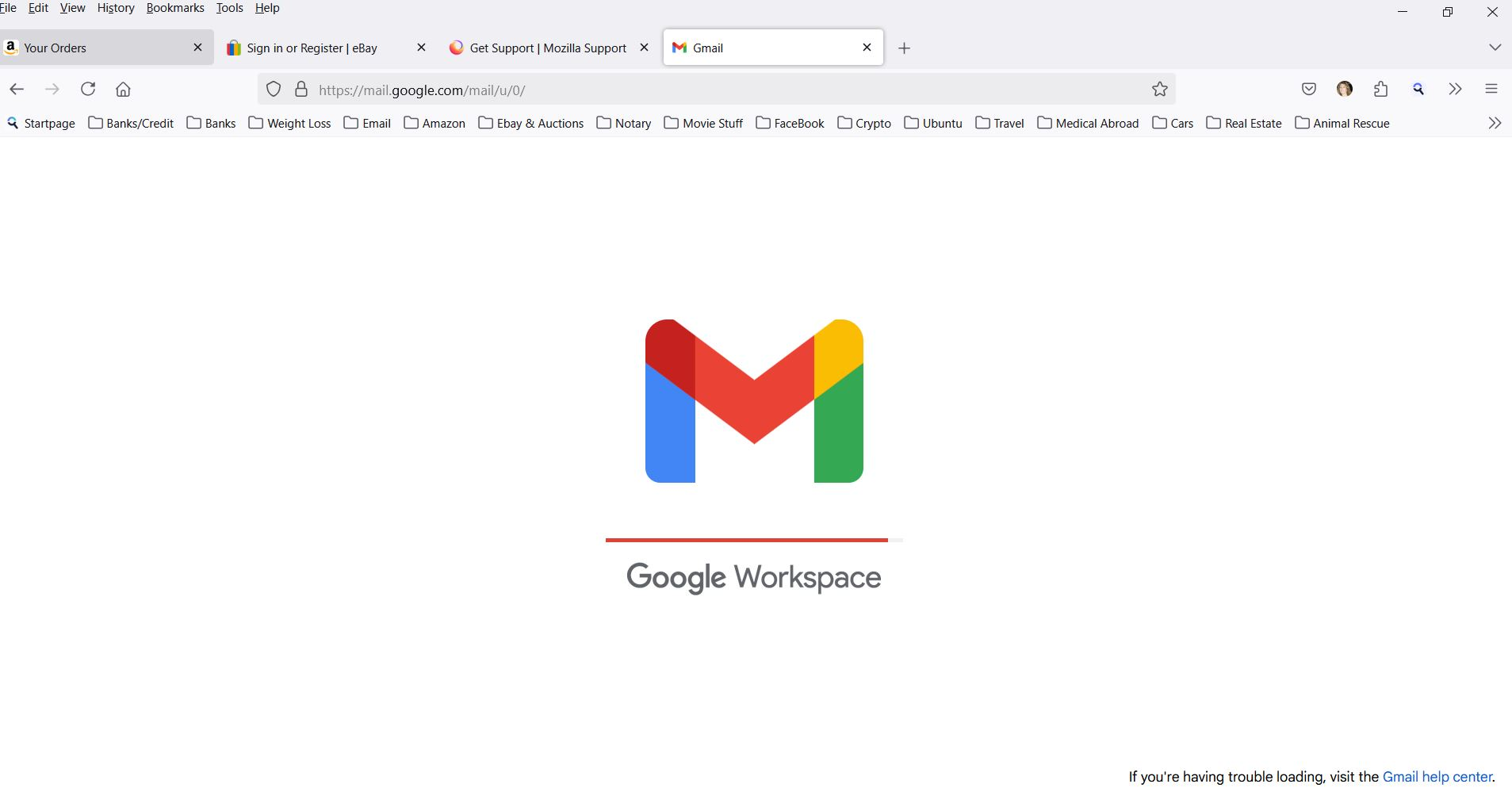The width and height of the screenshot is (1512, 803).
Task: Open tracking protection shield info
Action: pos(274,90)
